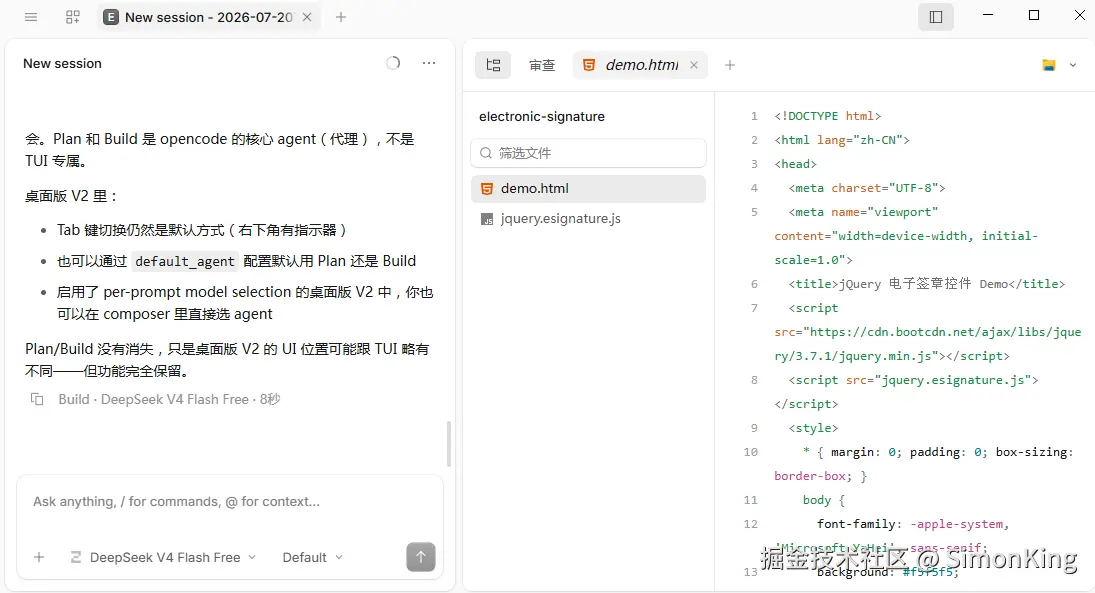This screenshot has height=593, width=1095.
Task: Click the default_agent inline code text
Action: [184, 261]
